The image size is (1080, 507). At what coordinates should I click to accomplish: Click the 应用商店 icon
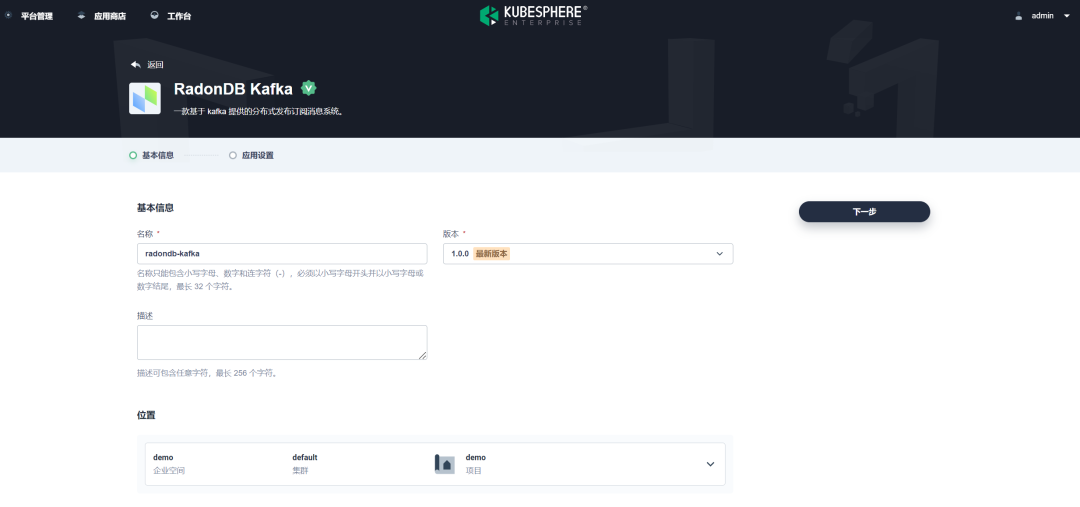(81, 15)
